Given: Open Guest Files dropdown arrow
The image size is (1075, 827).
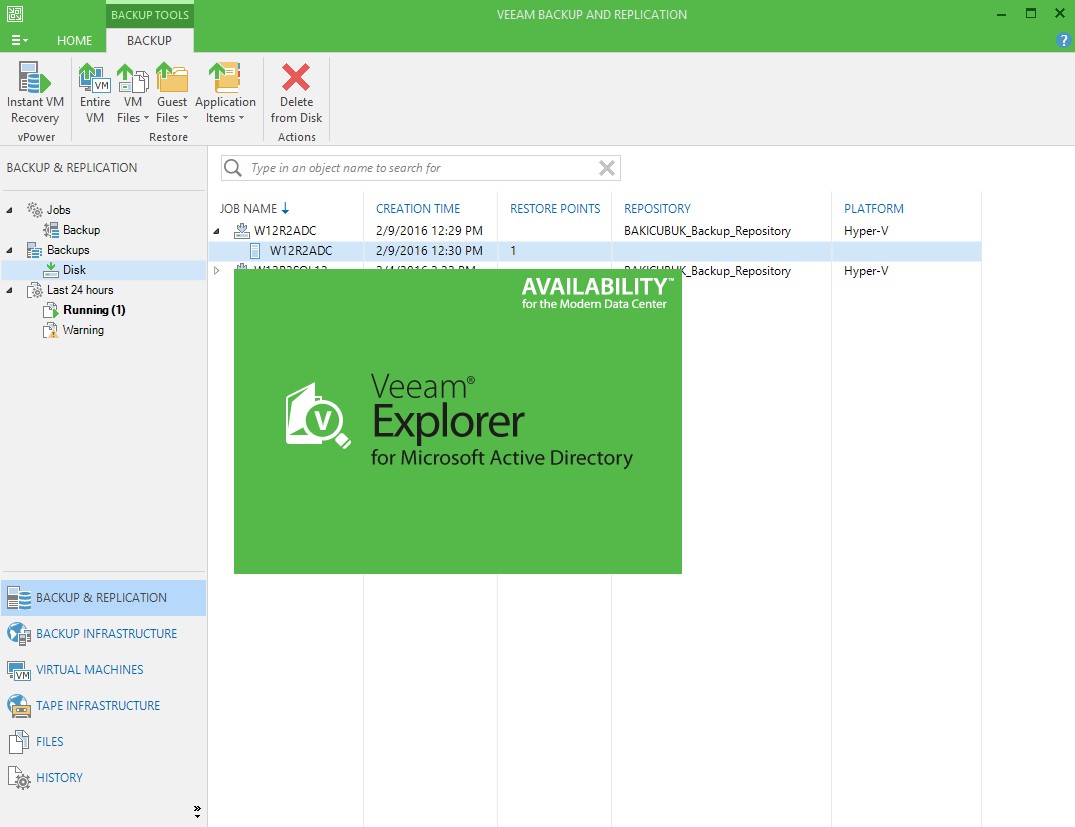Looking at the screenshot, I should click(x=185, y=118).
